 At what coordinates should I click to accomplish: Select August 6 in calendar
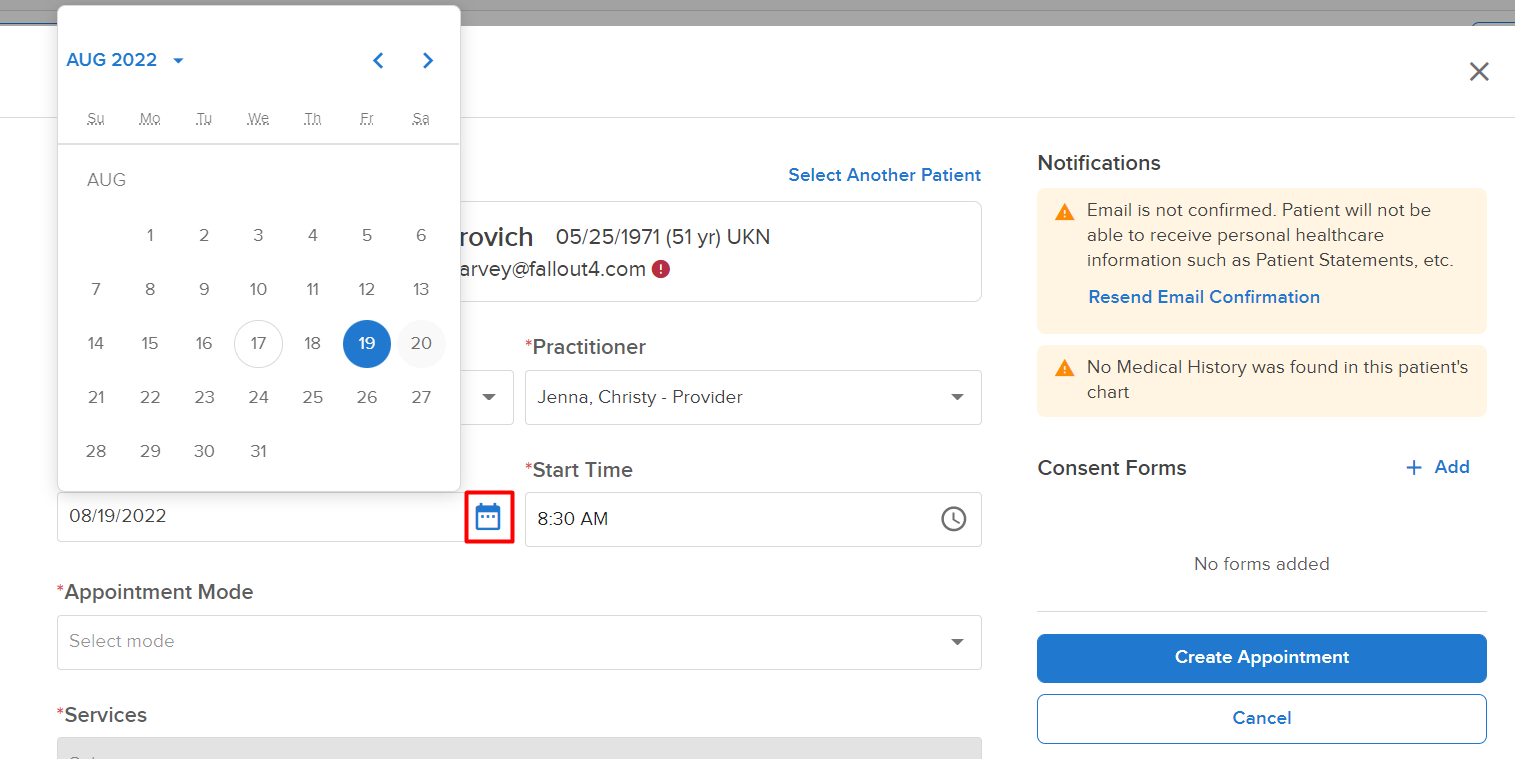pyautogui.click(x=421, y=236)
